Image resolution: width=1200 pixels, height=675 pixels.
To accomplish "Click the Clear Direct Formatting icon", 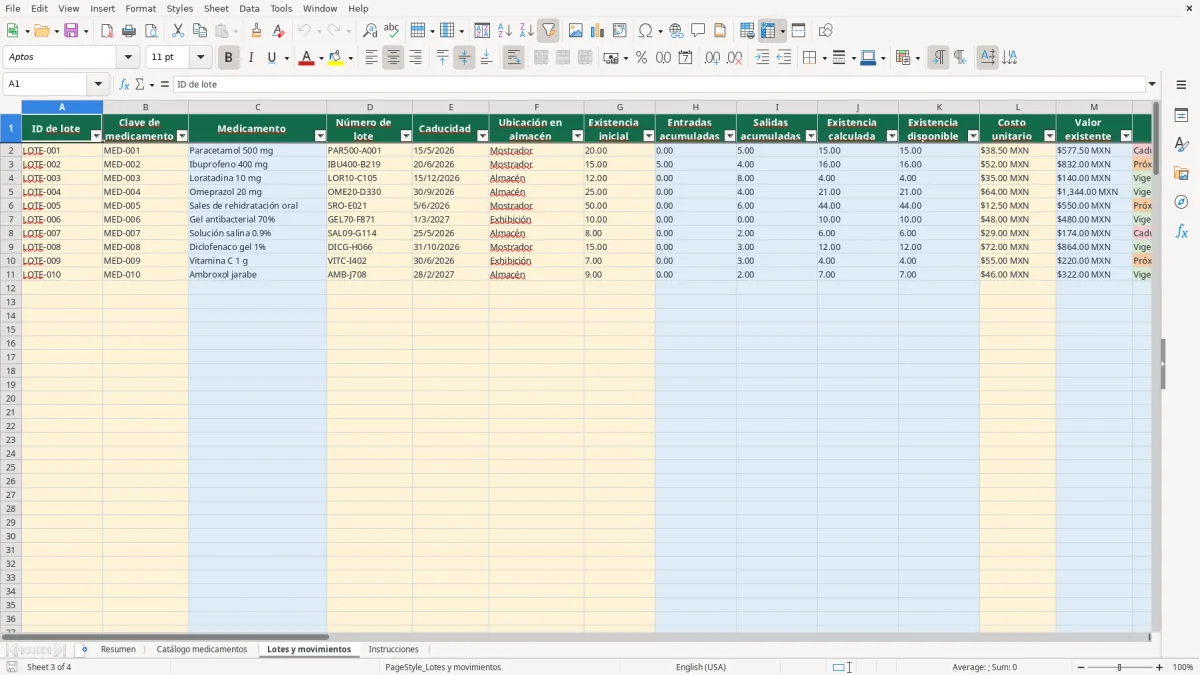I will 278,31.
